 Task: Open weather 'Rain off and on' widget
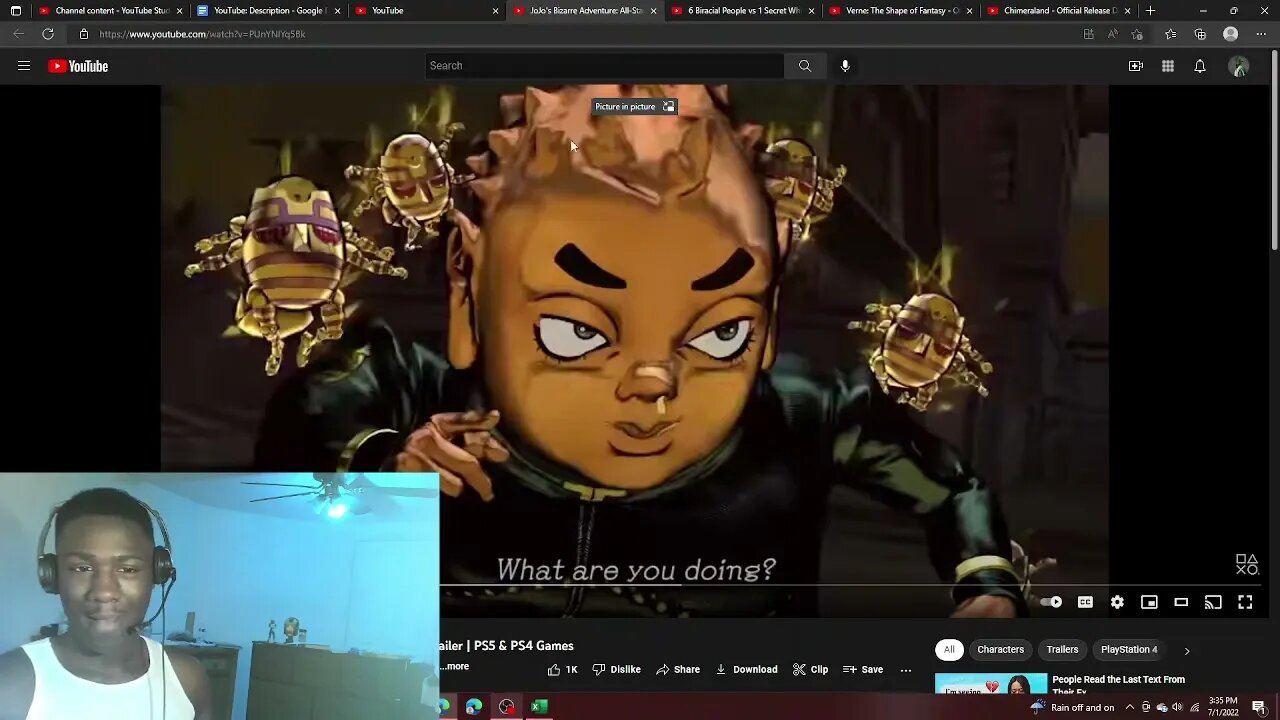1072,708
